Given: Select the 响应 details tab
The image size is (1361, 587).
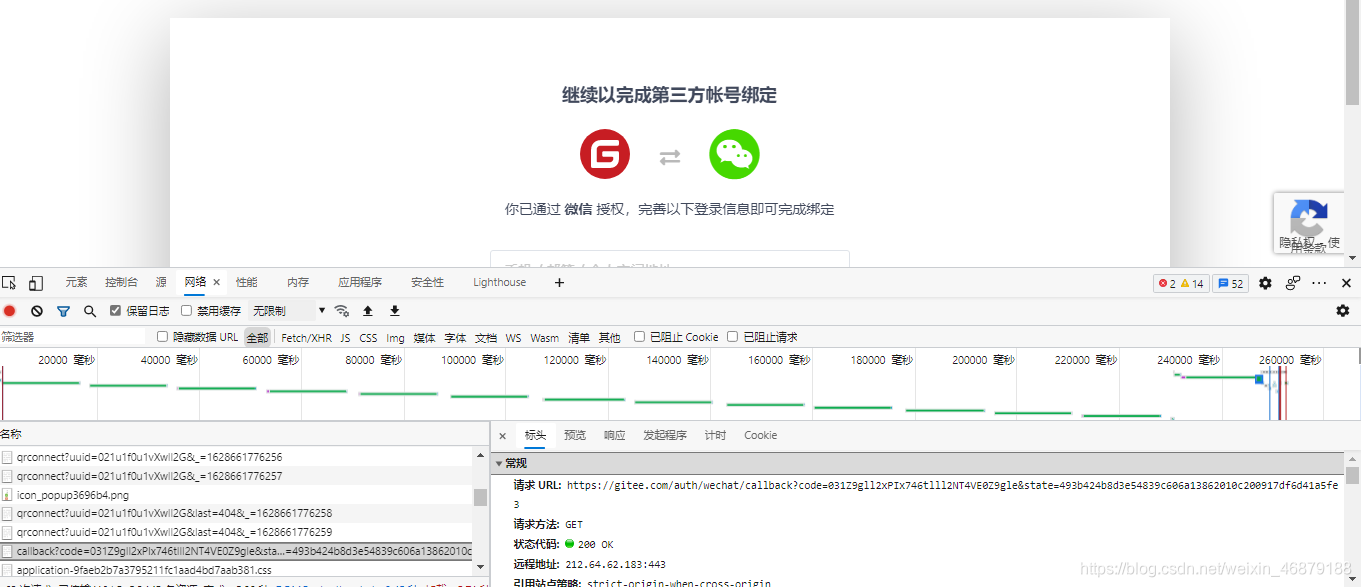Looking at the screenshot, I should coord(615,436).
